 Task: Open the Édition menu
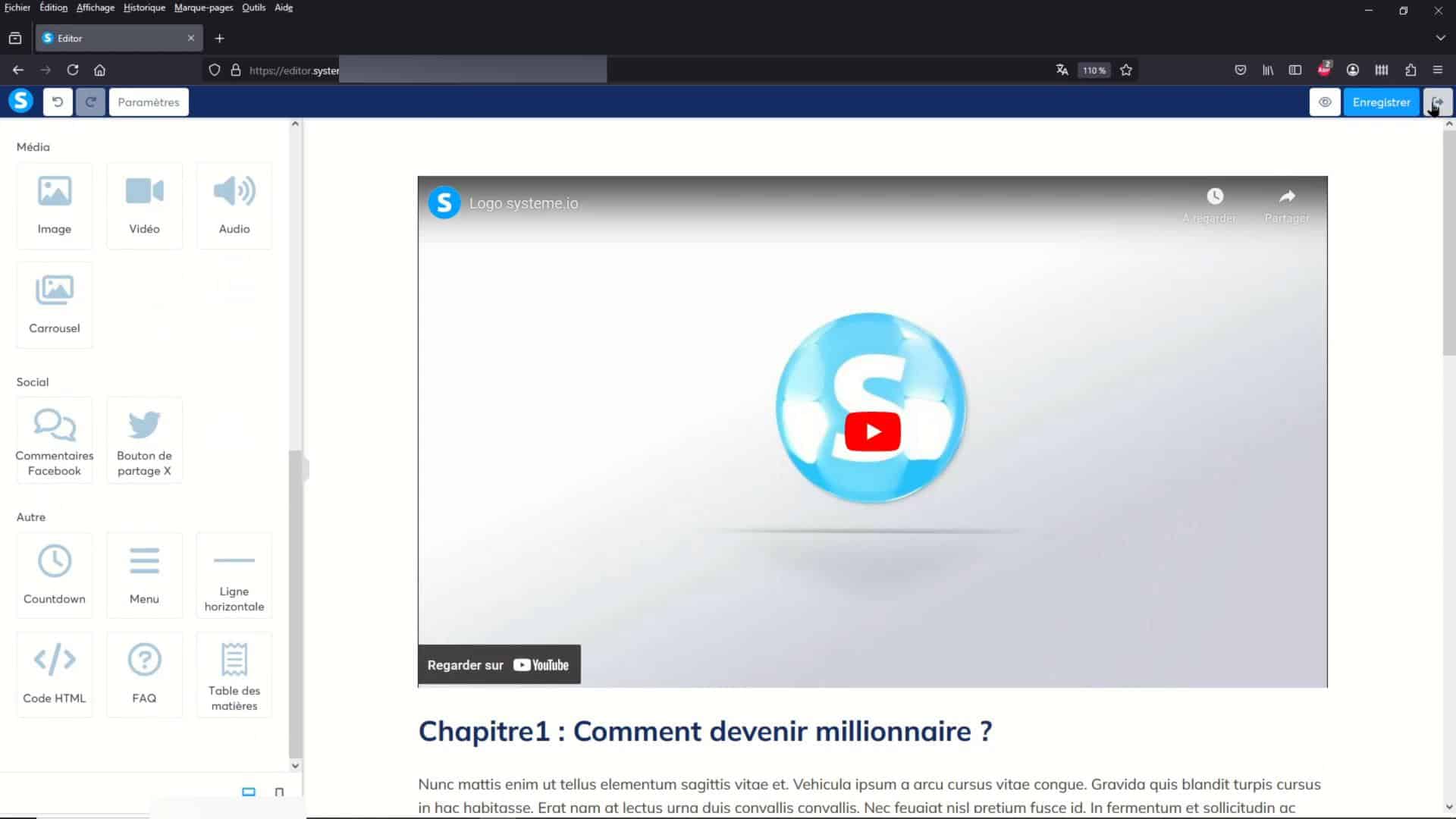tap(53, 8)
